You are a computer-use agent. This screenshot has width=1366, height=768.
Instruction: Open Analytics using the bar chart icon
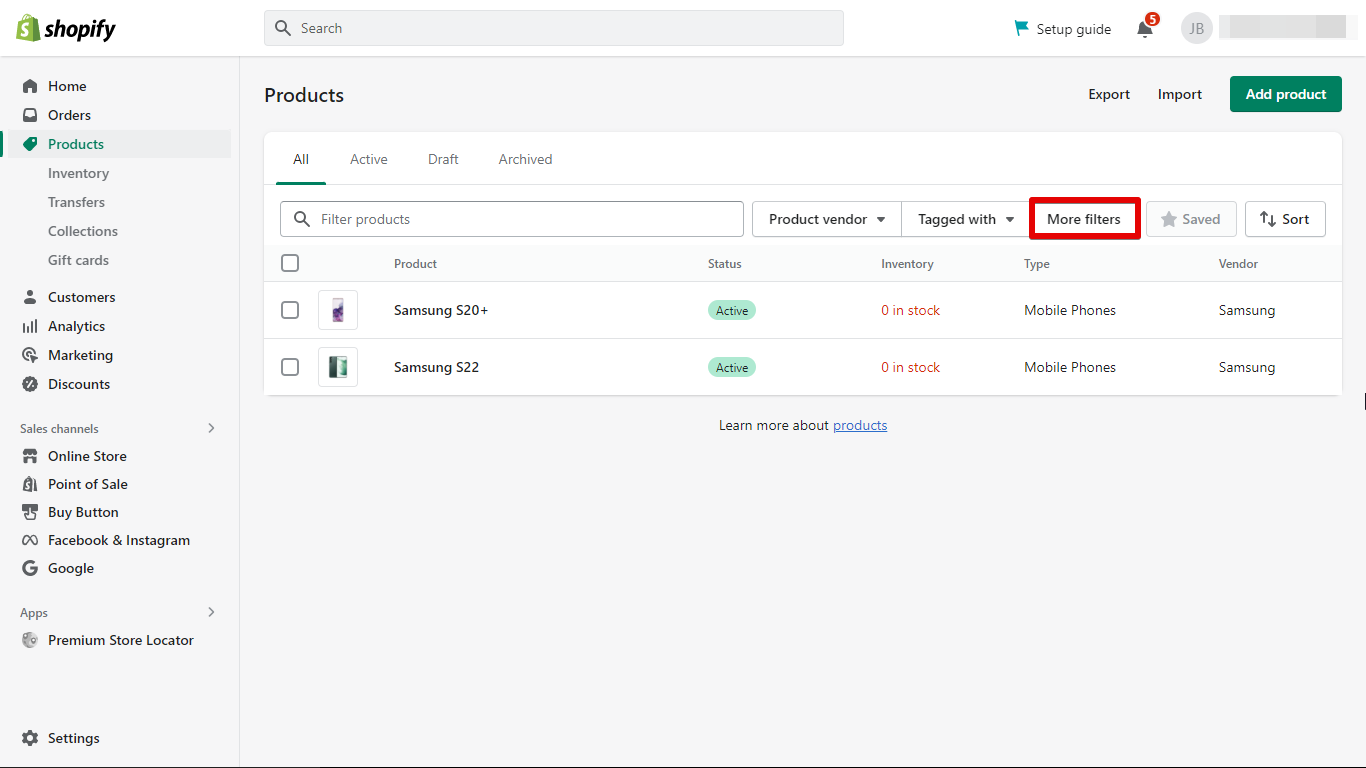(x=30, y=325)
